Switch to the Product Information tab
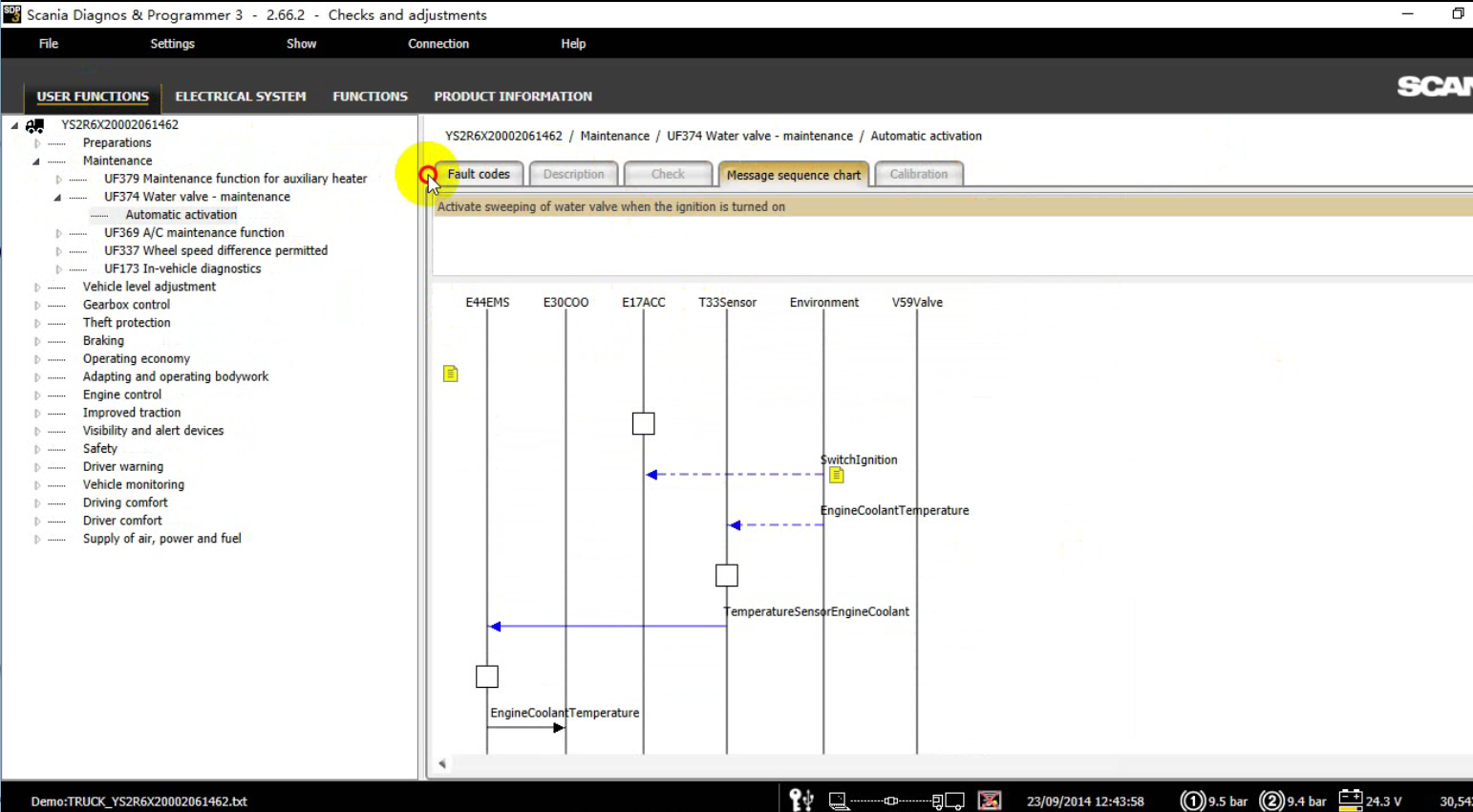Viewport: 1473px width, 812px height. [x=513, y=96]
